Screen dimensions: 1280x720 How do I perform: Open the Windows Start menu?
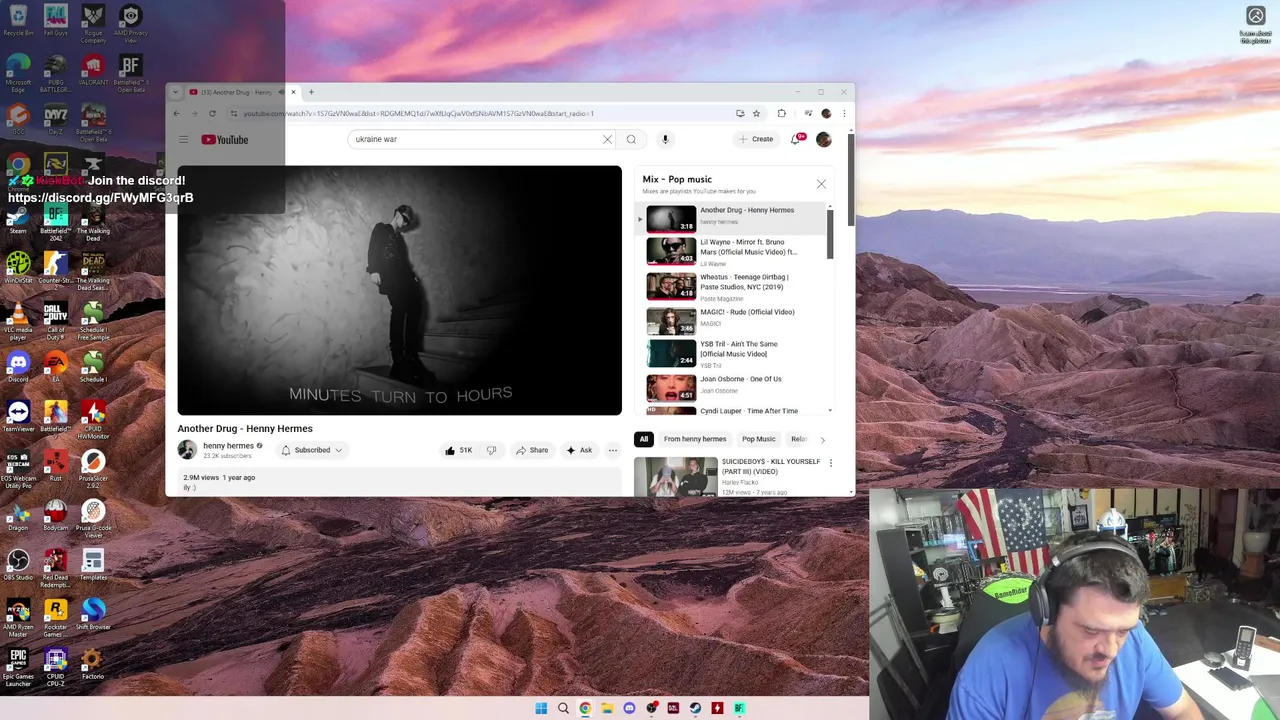tap(541, 708)
